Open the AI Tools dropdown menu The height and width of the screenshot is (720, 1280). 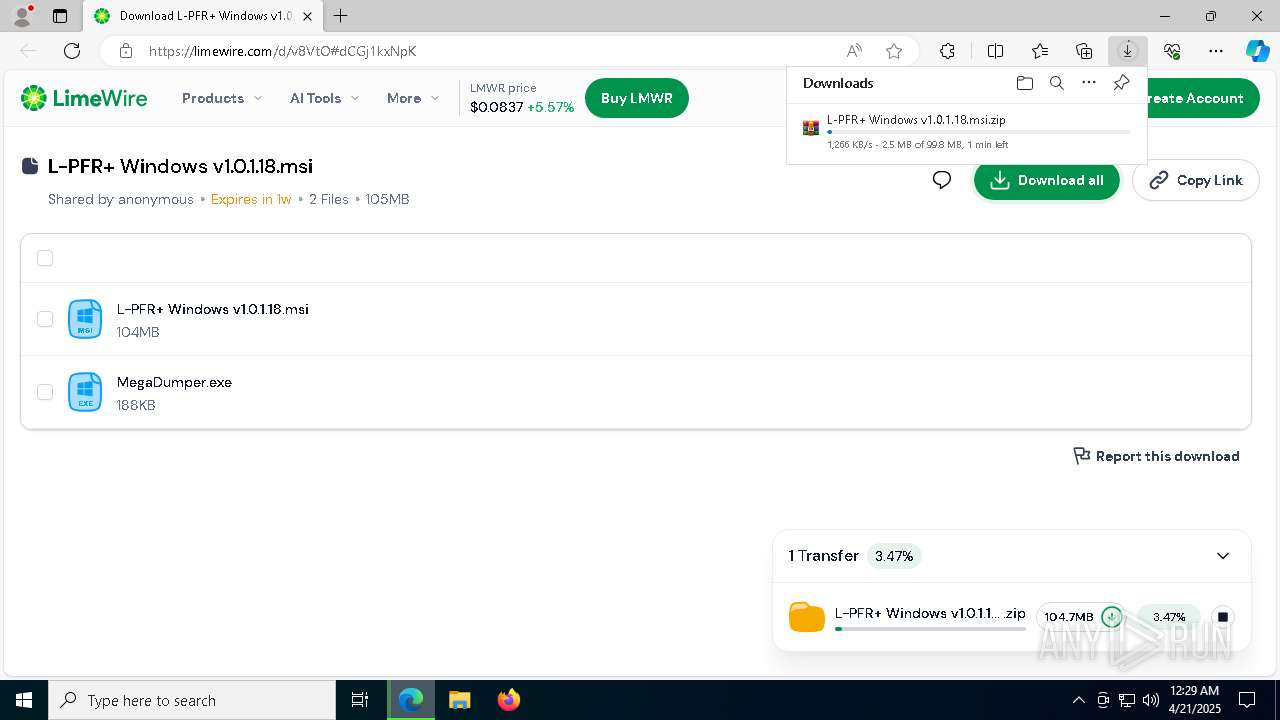pyautogui.click(x=324, y=98)
